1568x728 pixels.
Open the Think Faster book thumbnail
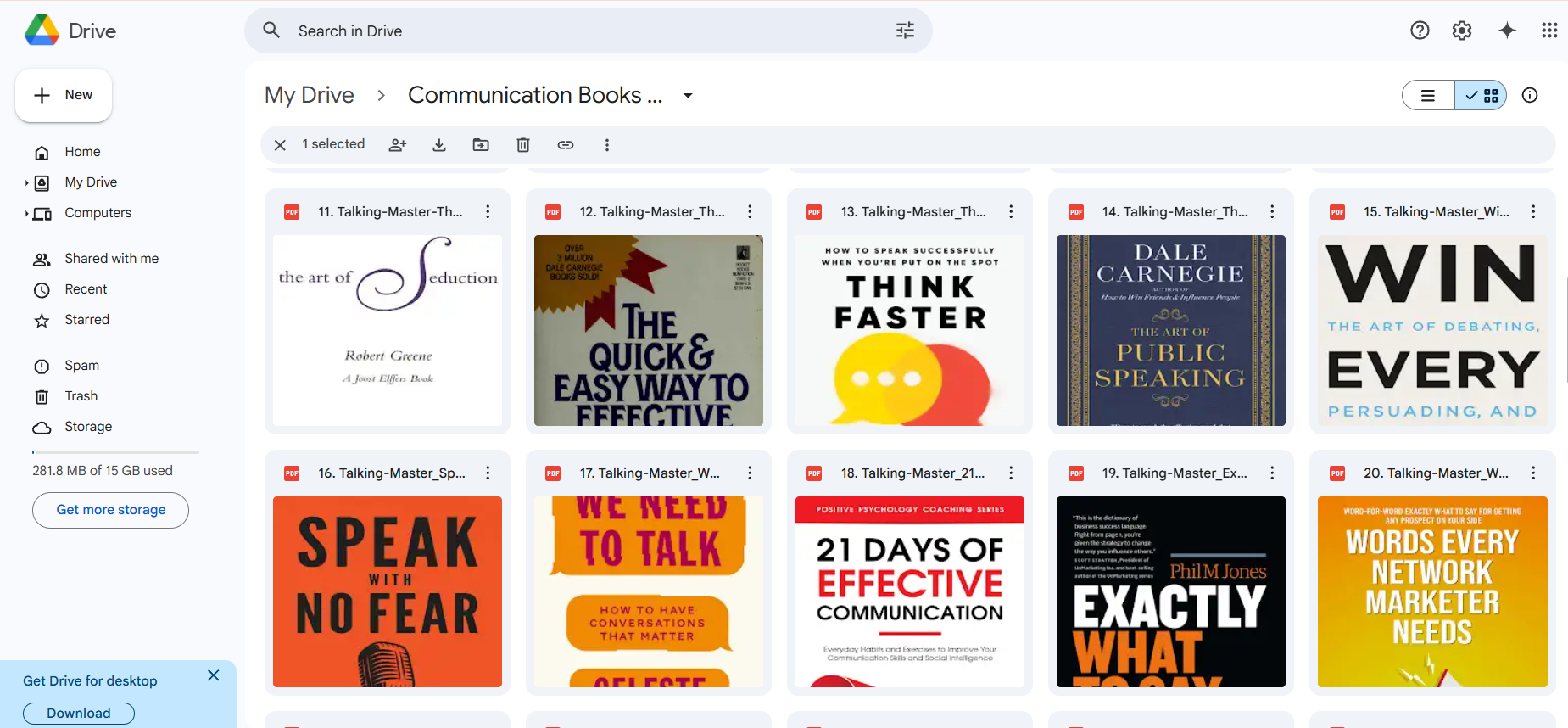pos(910,330)
